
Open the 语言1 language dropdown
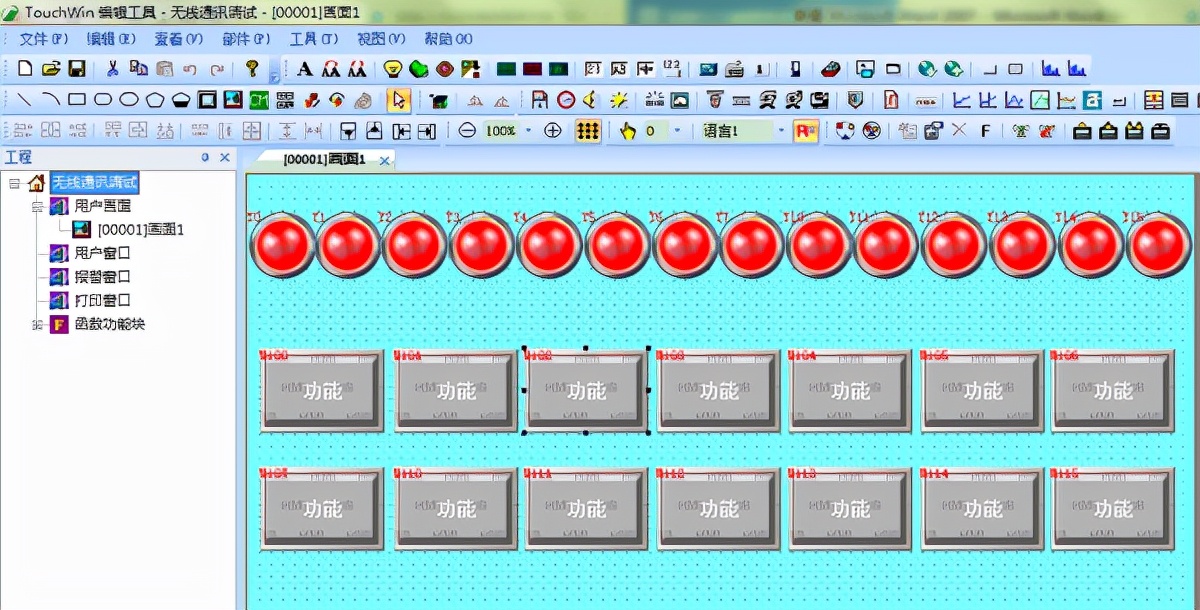point(782,131)
